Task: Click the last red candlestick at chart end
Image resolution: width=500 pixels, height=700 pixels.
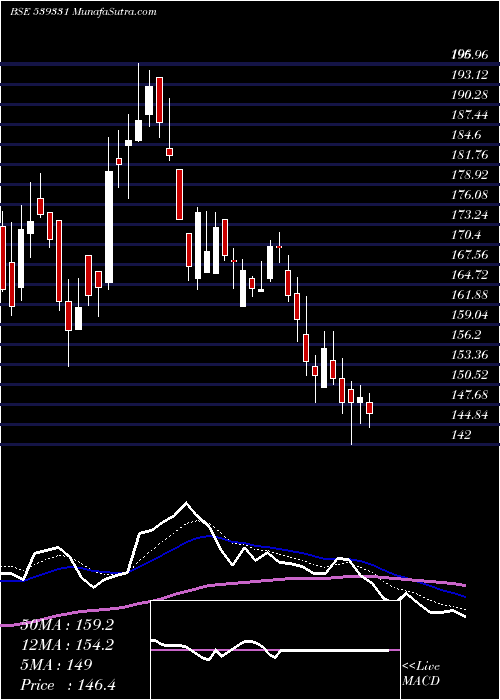Action: pyautogui.click(x=369, y=408)
